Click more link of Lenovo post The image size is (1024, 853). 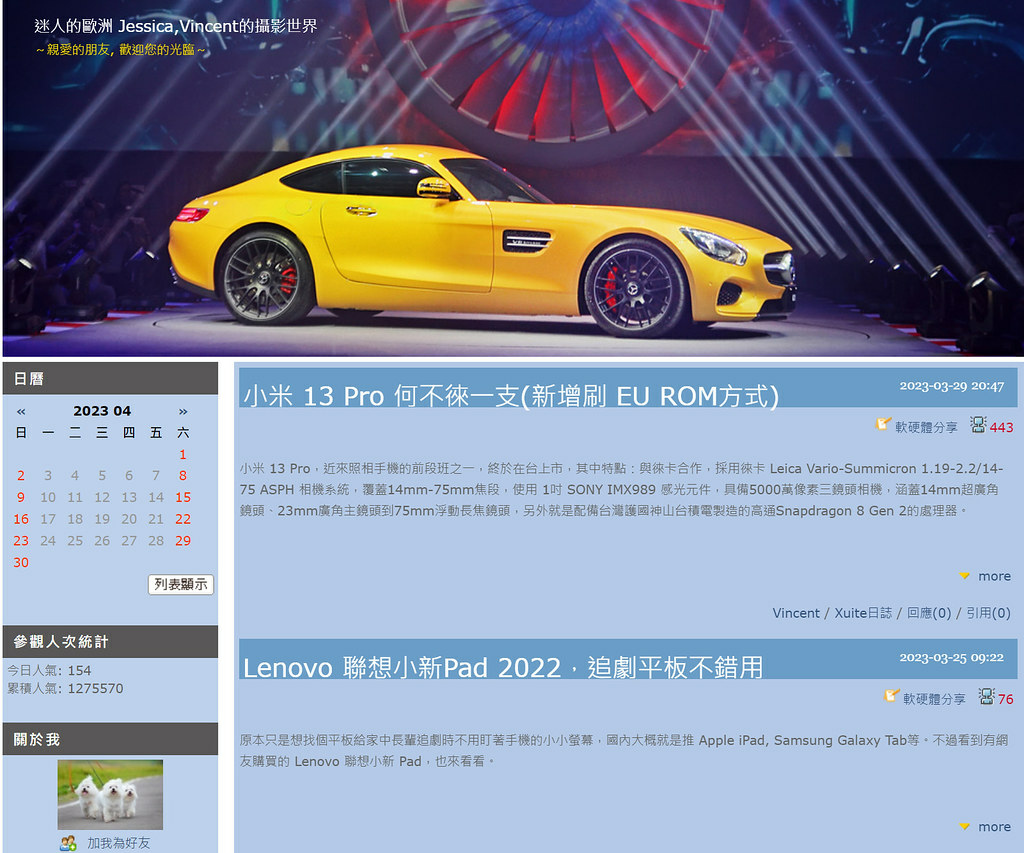[994, 827]
